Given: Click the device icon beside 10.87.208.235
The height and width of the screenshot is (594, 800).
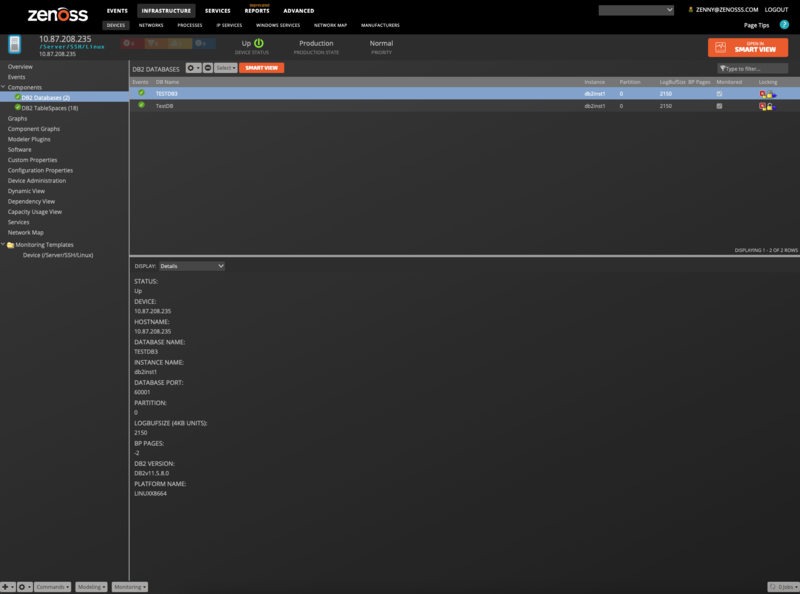Looking at the screenshot, I should click(x=15, y=44).
